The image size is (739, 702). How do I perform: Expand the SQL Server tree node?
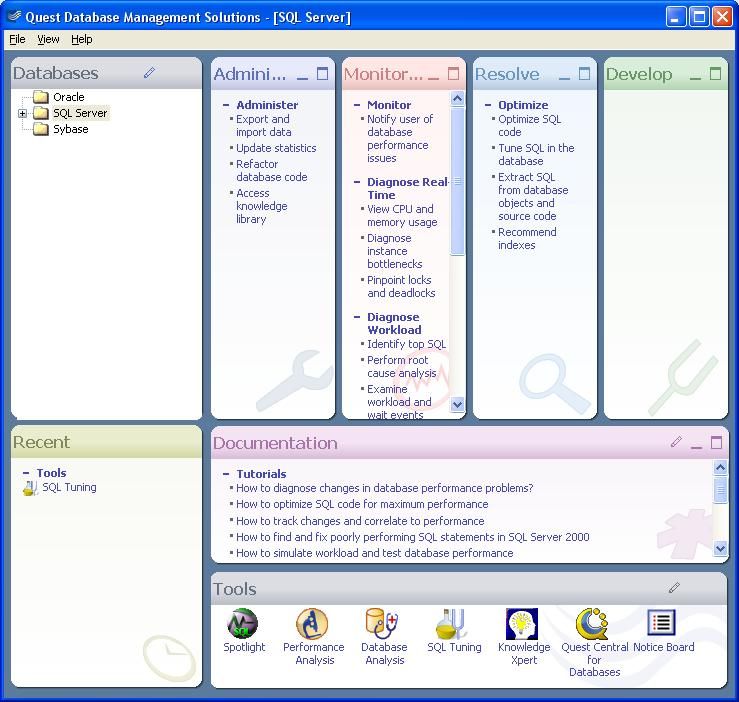[22, 114]
